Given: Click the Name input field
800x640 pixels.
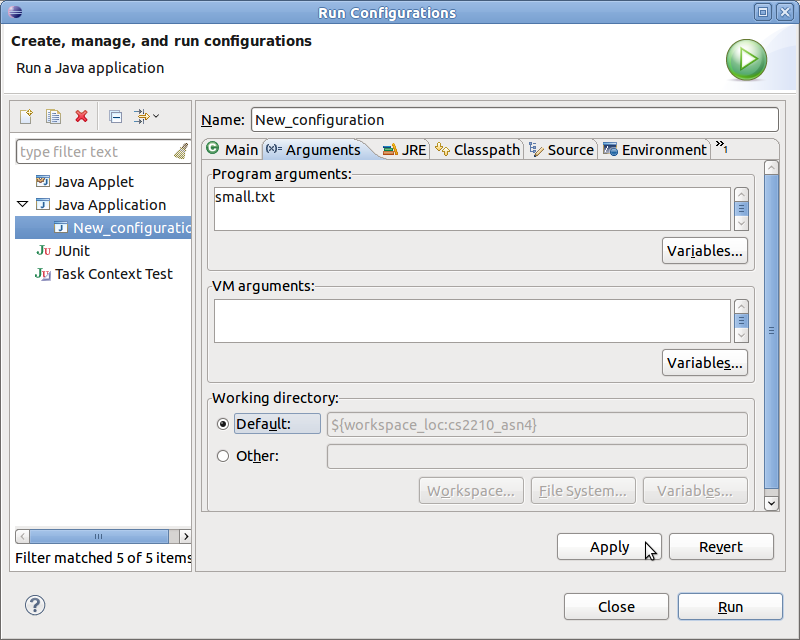Looking at the screenshot, I should coord(514,119).
